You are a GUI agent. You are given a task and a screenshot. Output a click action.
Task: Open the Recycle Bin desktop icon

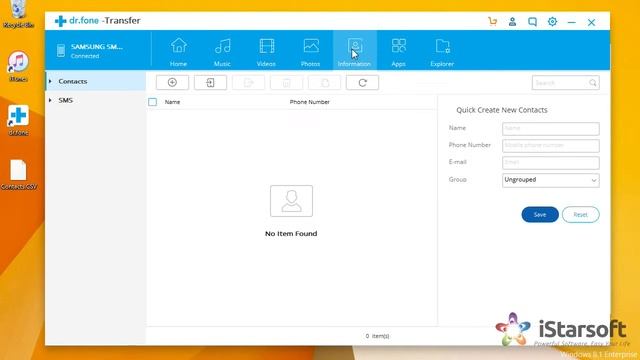click(18, 13)
